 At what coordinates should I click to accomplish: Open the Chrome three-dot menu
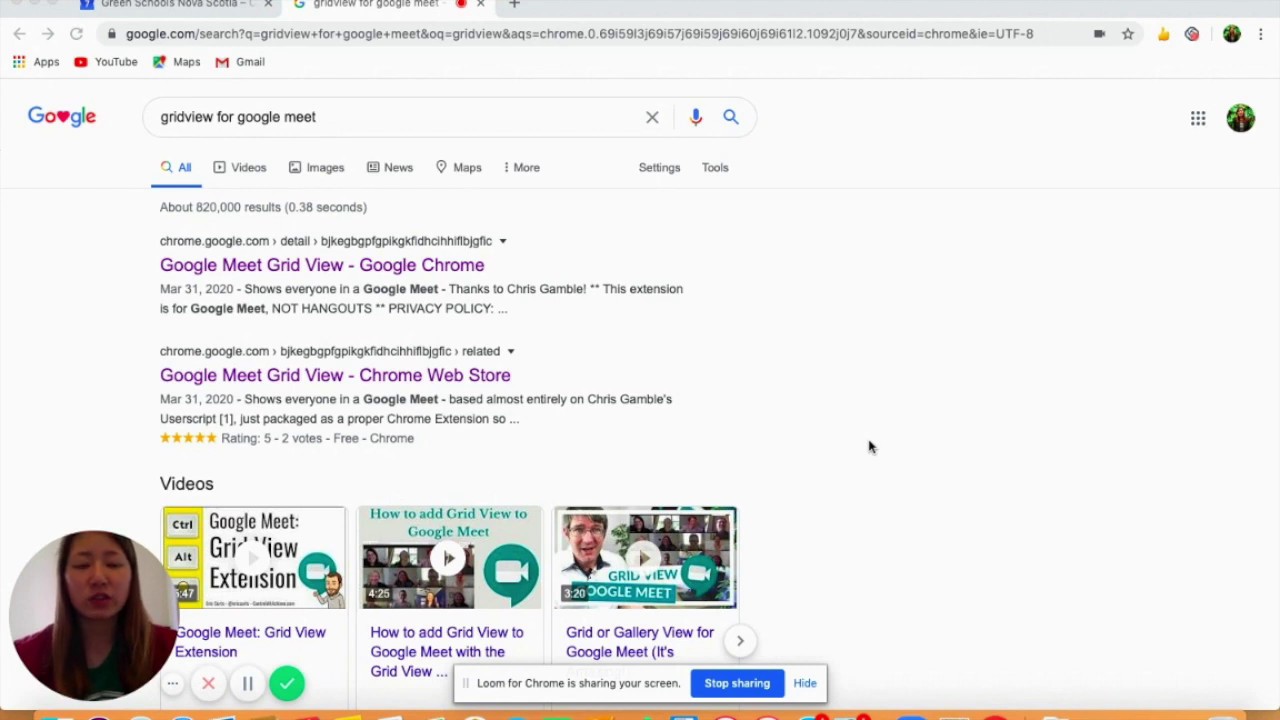pyautogui.click(x=1261, y=34)
